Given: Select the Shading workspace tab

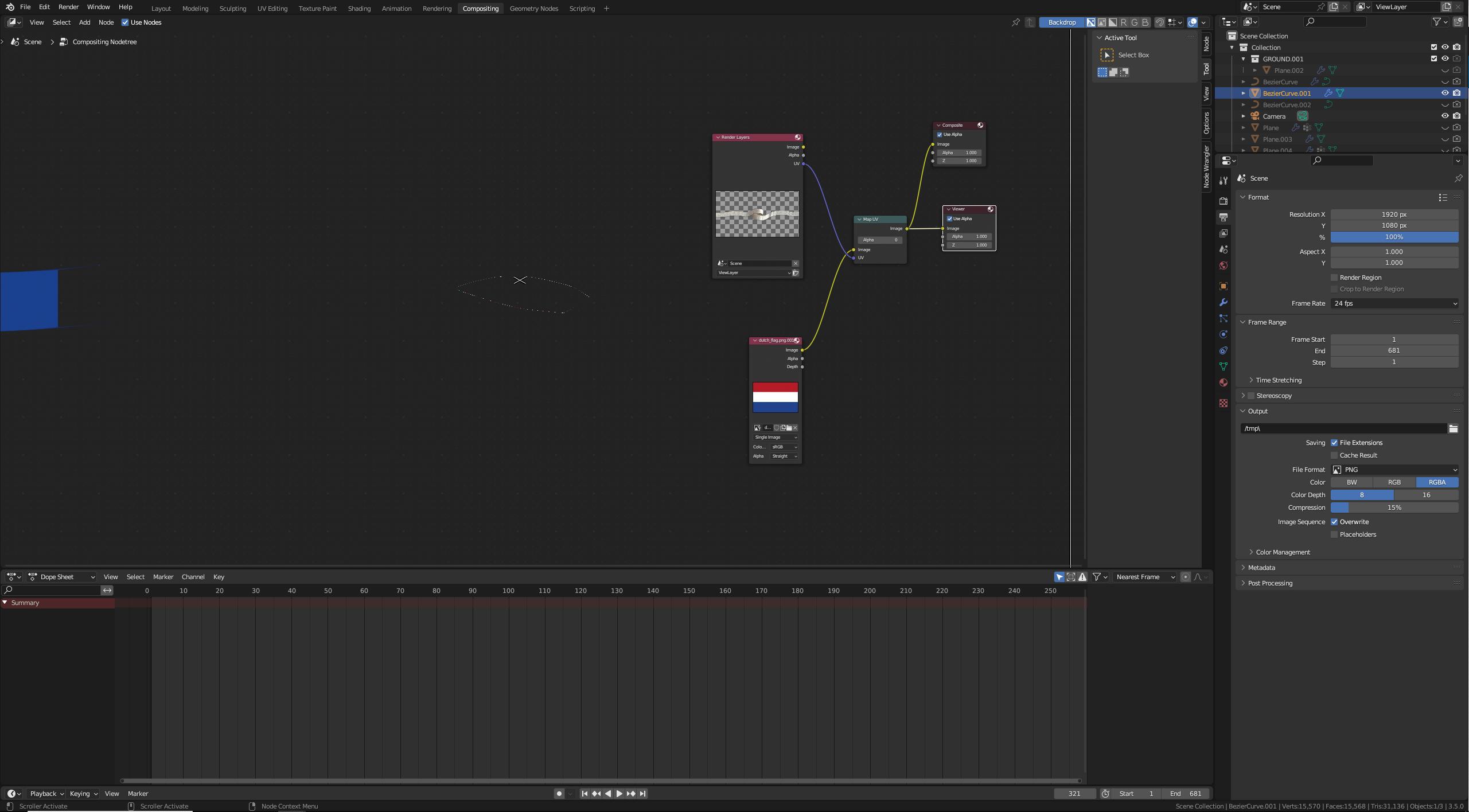Looking at the screenshot, I should tap(357, 8).
